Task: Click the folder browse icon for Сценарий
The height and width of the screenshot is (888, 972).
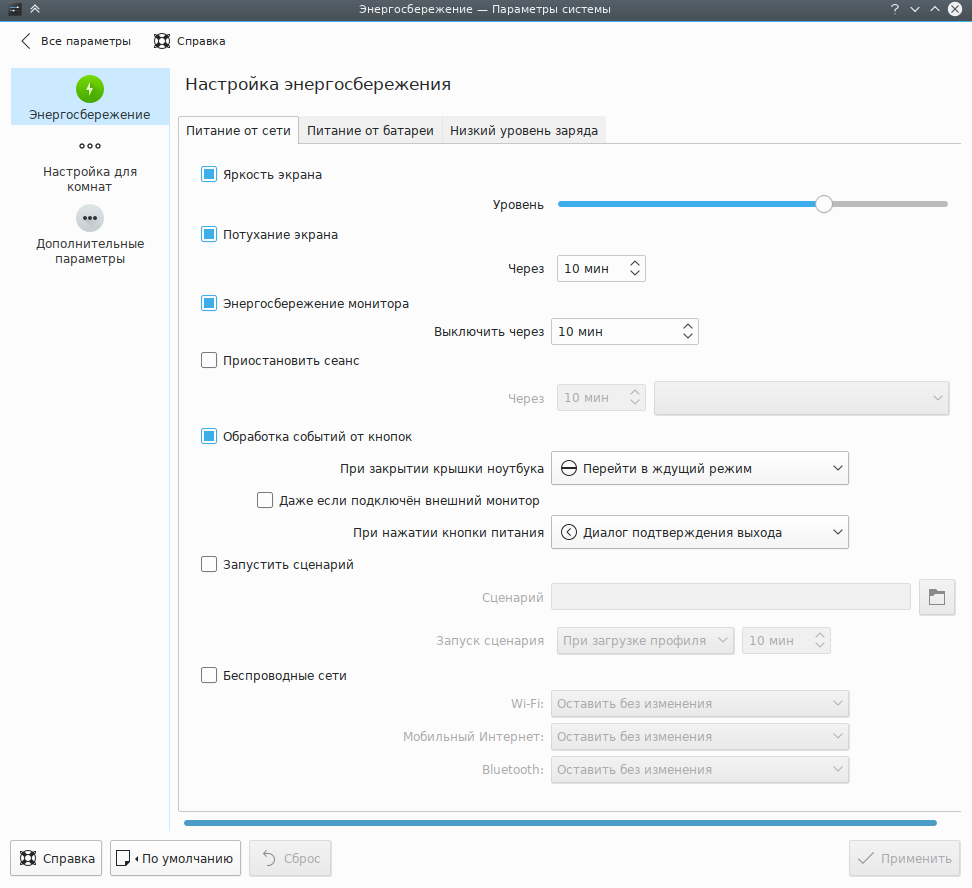Action: (936, 597)
